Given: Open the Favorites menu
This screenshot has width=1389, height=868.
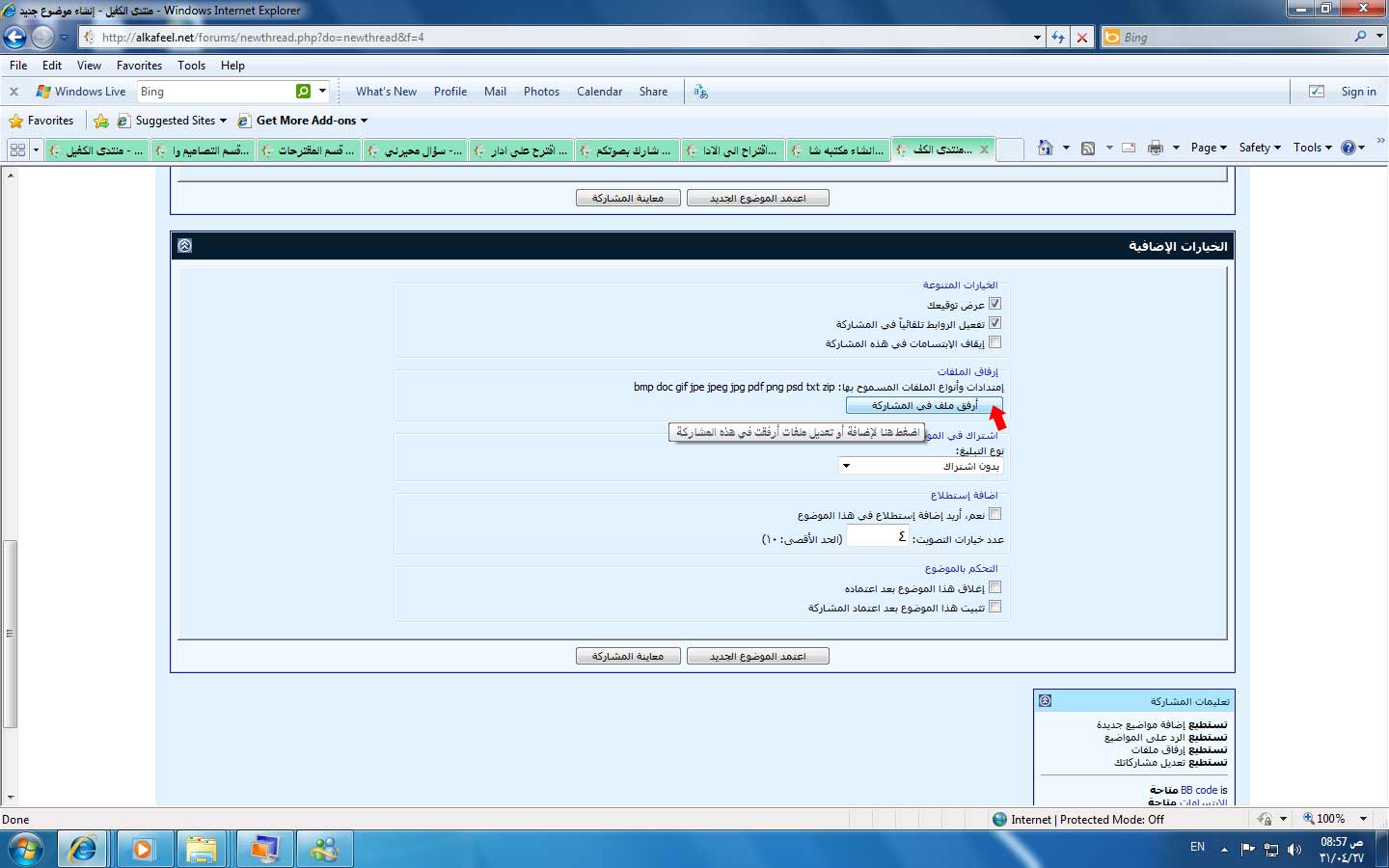Looking at the screenshot, I should pos(139,66).
